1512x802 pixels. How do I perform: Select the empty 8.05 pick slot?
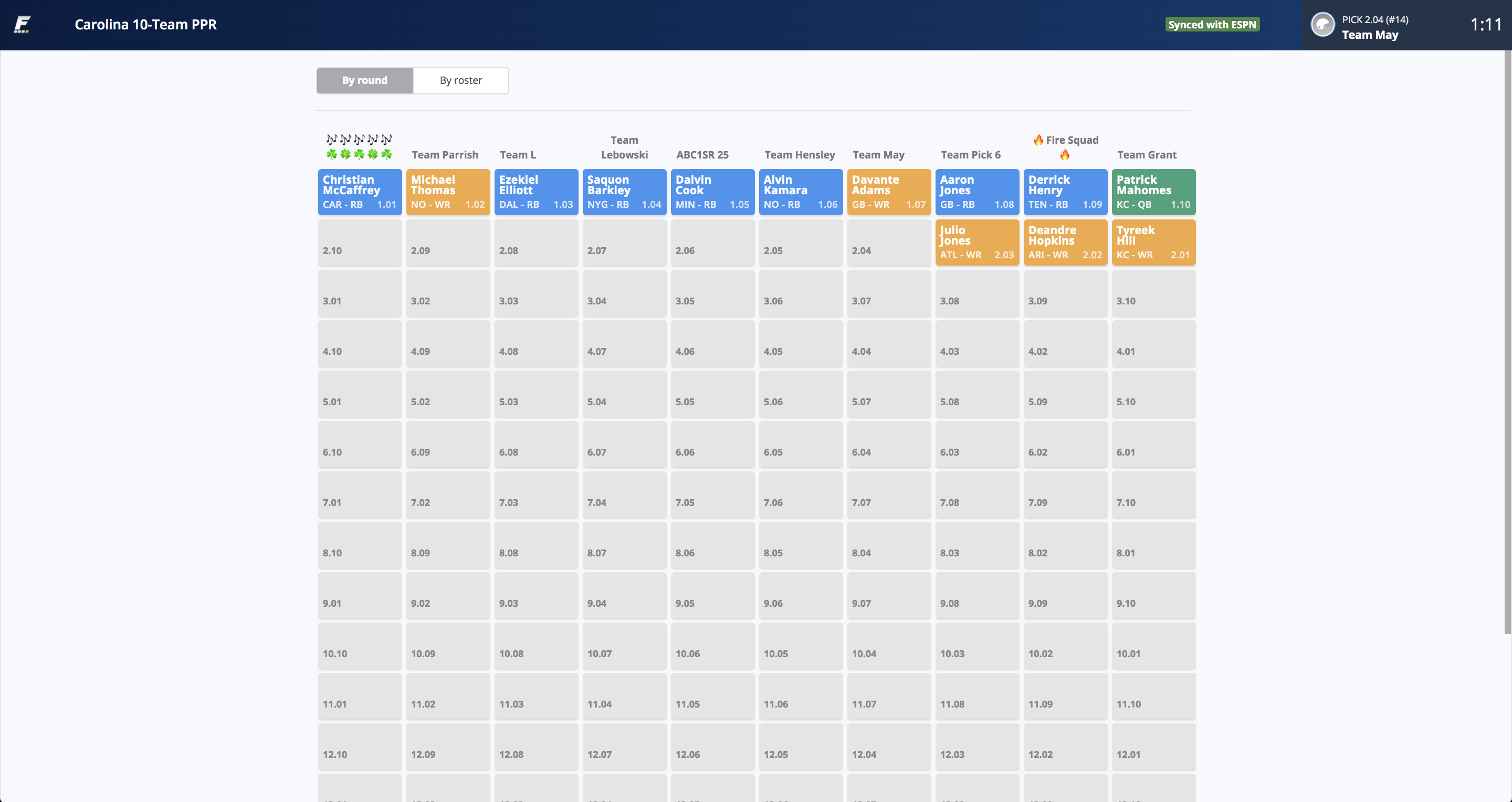[x=801, y=545]
